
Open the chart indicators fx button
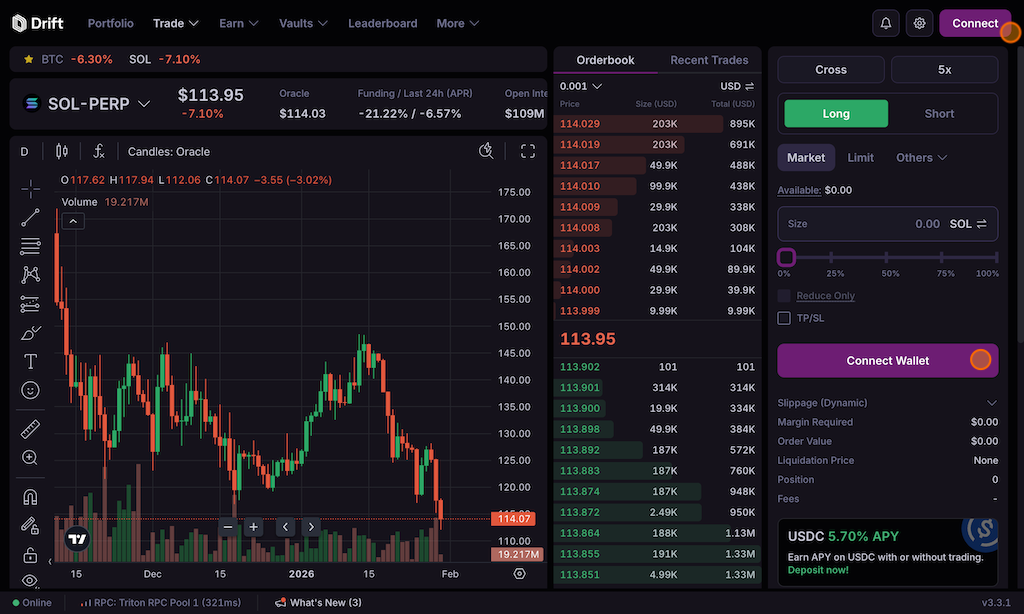pos(99,152)
